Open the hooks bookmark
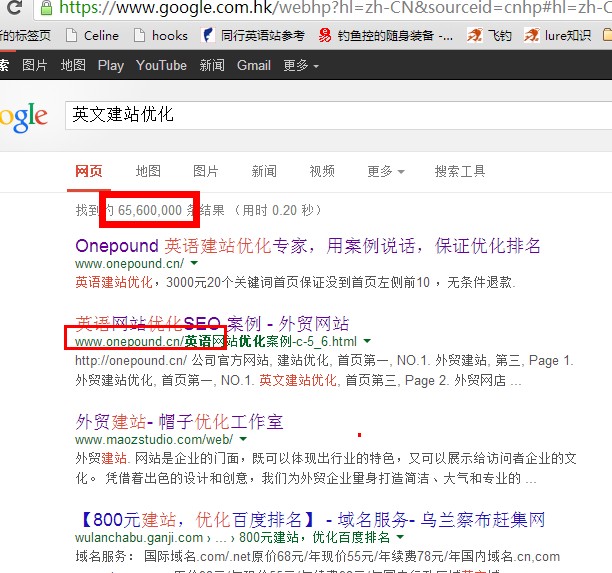The height and width of the screenshot is (573, 612). tap(161, 36)
